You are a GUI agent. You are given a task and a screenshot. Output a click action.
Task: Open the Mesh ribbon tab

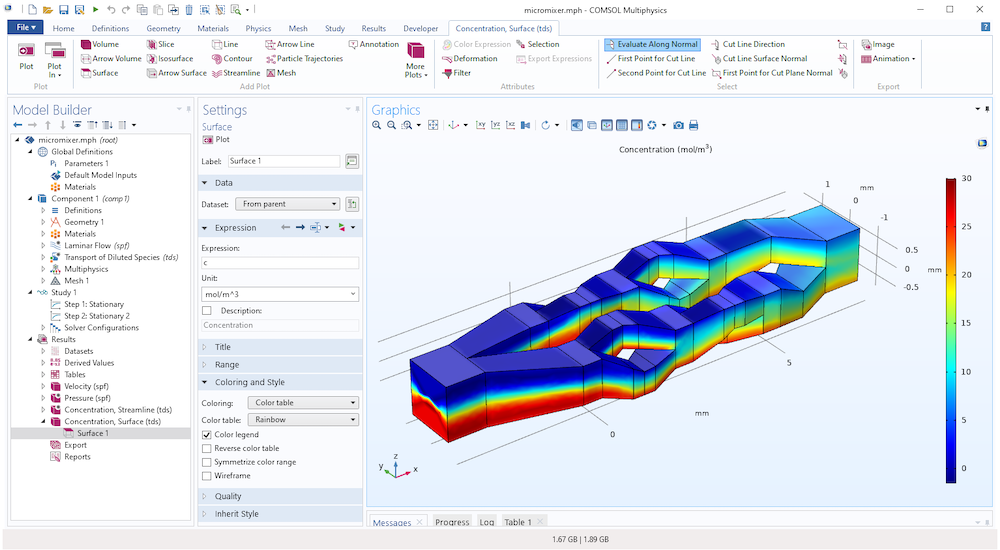(x=298, y=28)
